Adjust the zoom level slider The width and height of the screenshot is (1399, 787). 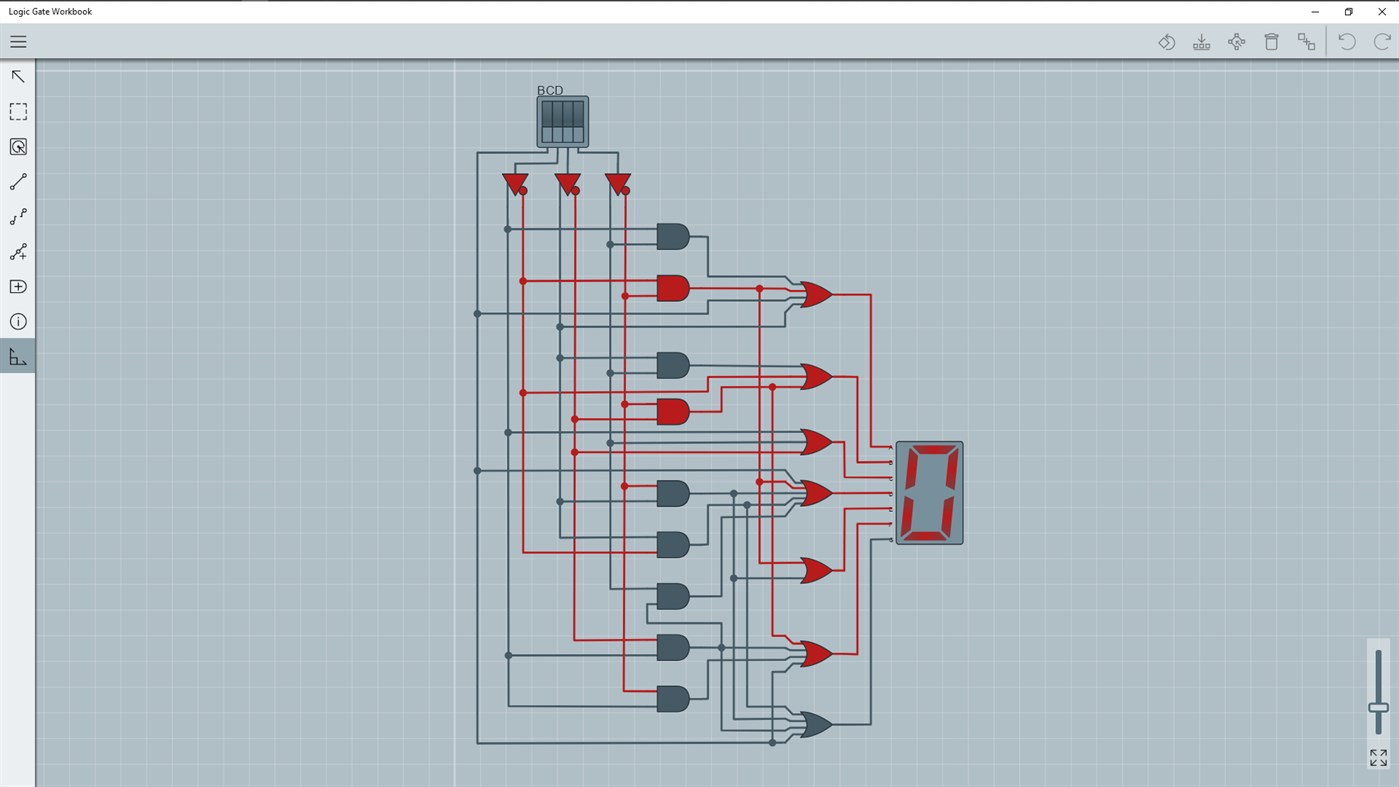tap(1377, 706)
